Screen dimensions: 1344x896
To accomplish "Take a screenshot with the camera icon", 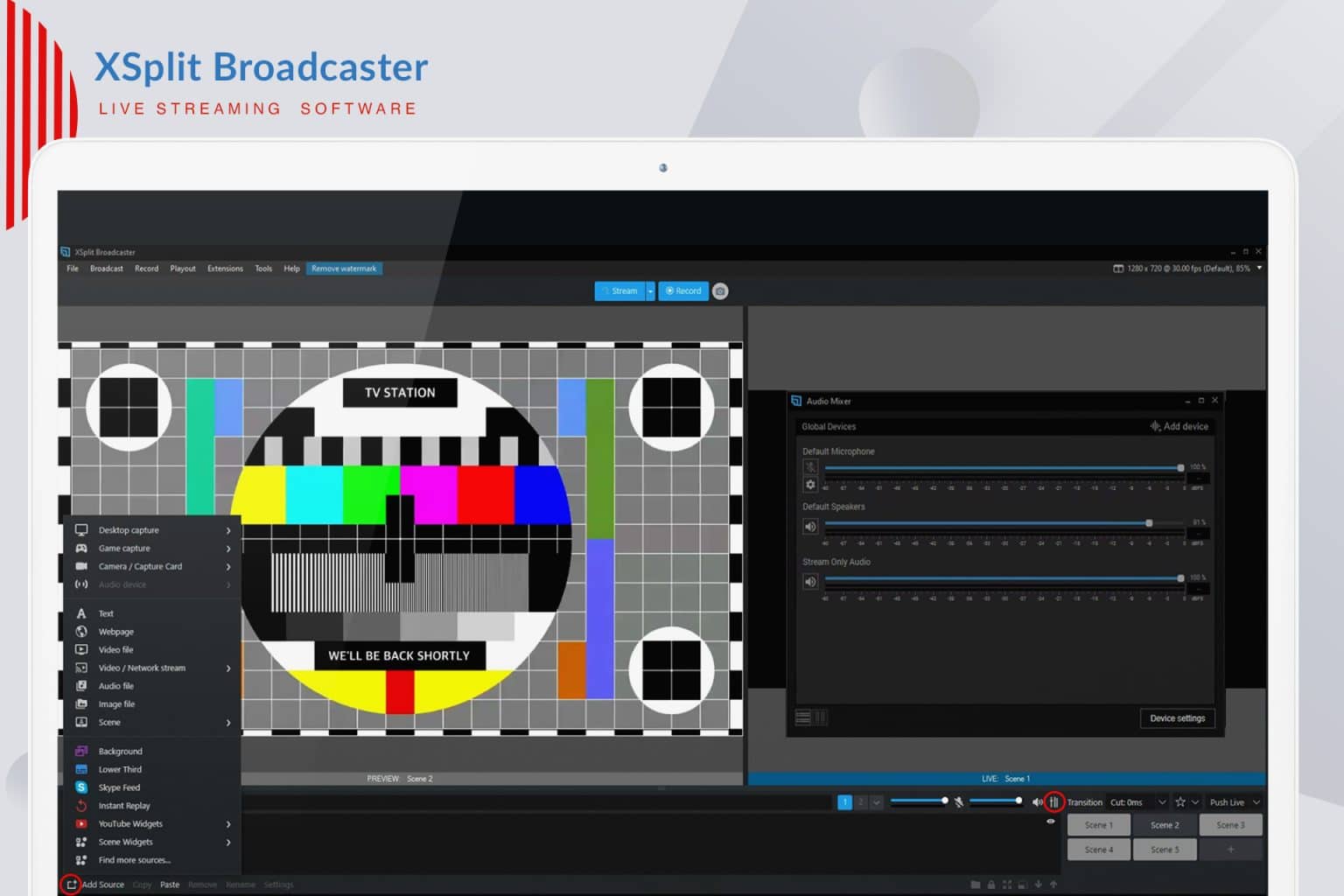I will point(719,290).
